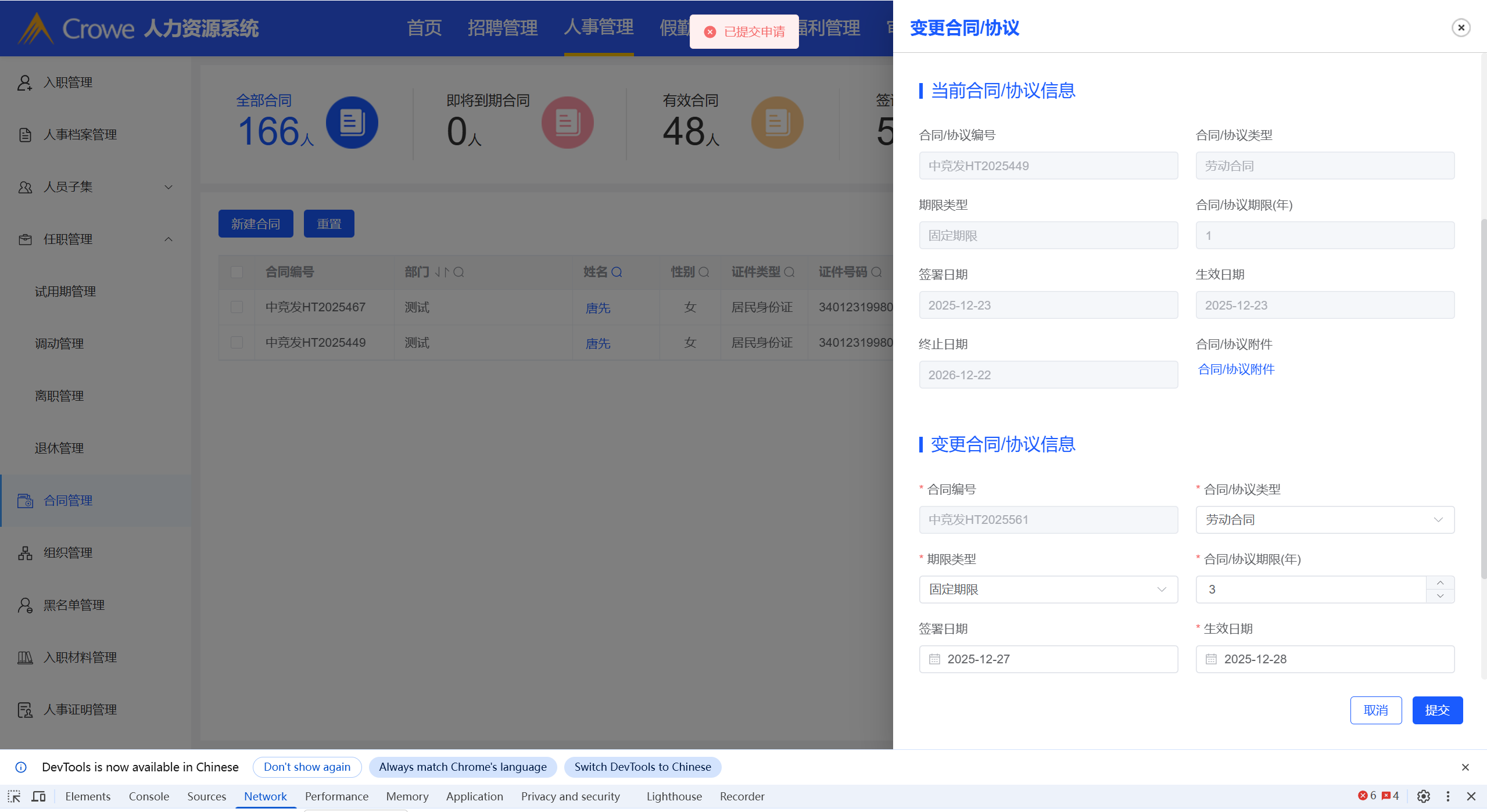Open DevTools settings gear icon
This screenshot has width=1487, height=812.
[1423, 796]
